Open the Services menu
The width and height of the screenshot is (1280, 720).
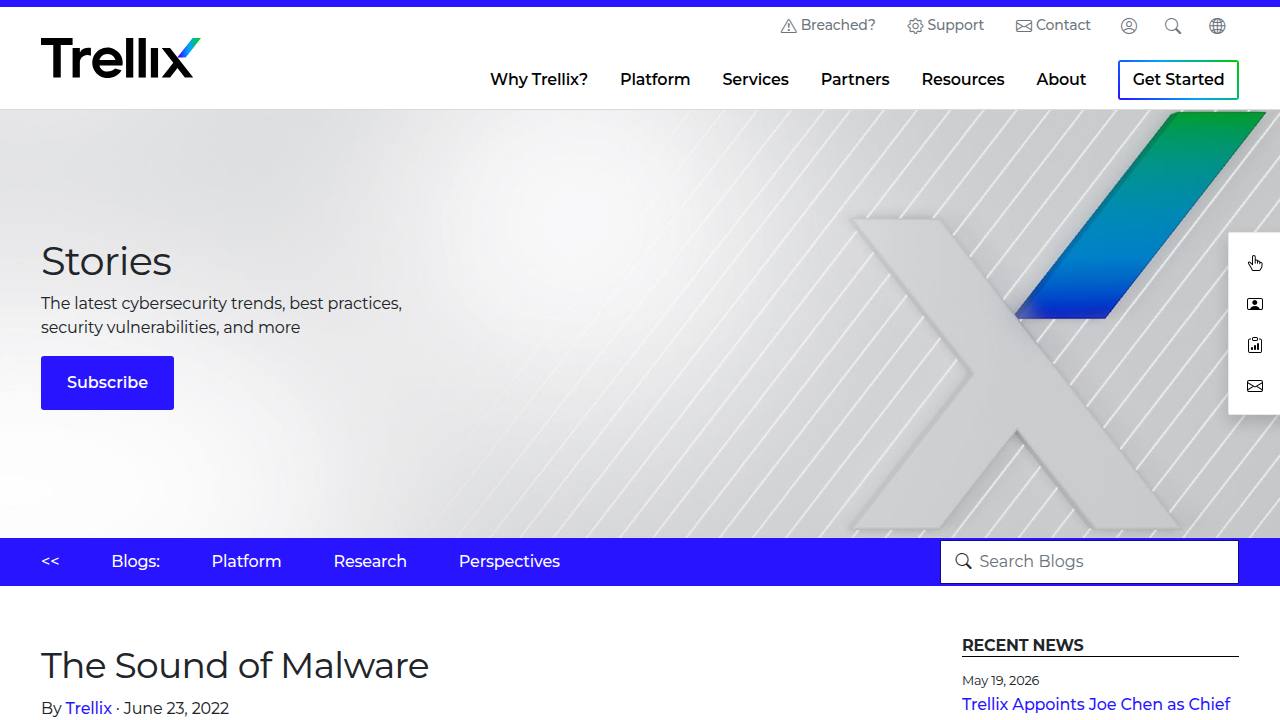coord(755,79)
